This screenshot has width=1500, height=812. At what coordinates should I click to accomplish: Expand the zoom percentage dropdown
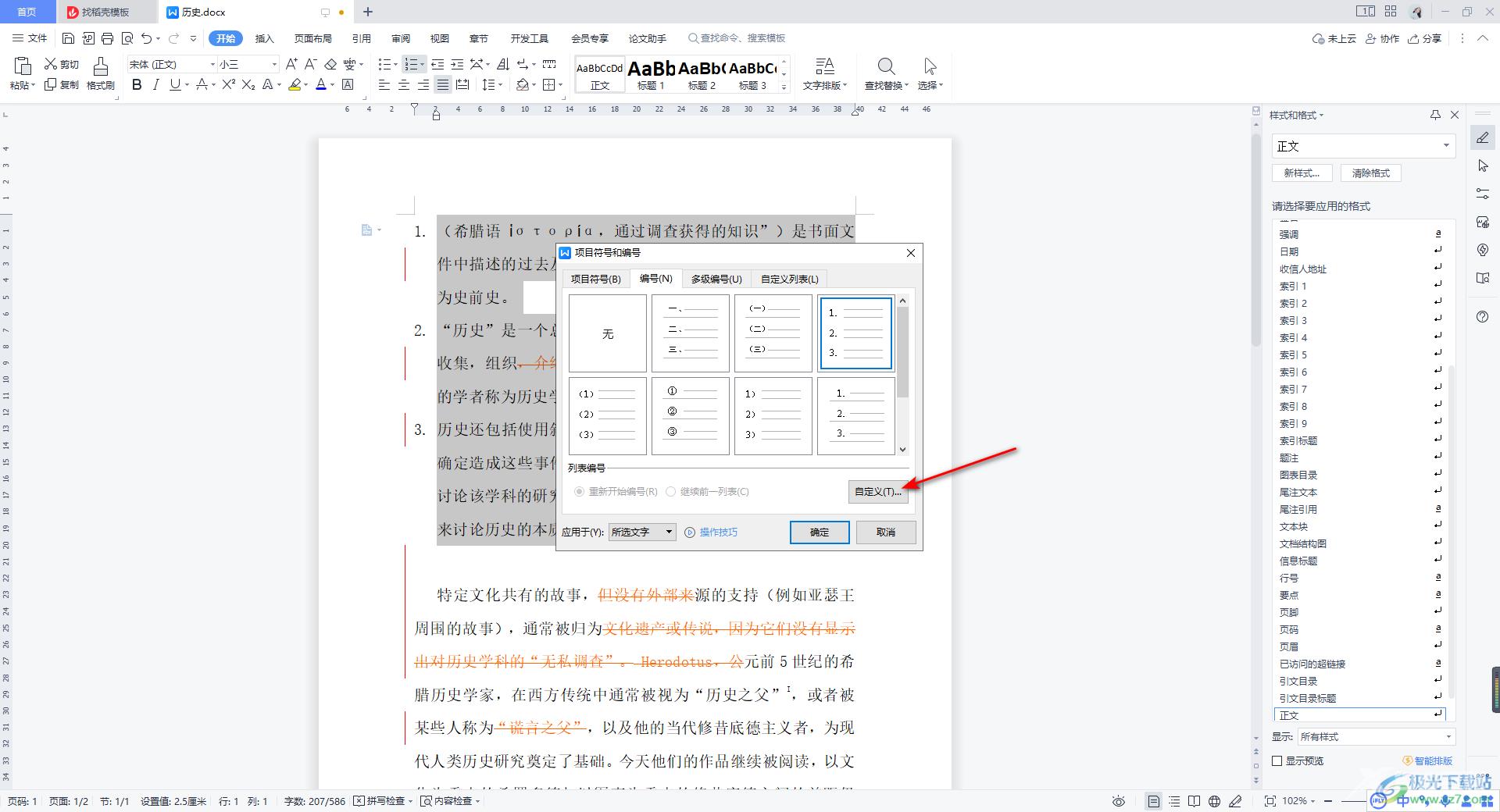(1312, 801)
